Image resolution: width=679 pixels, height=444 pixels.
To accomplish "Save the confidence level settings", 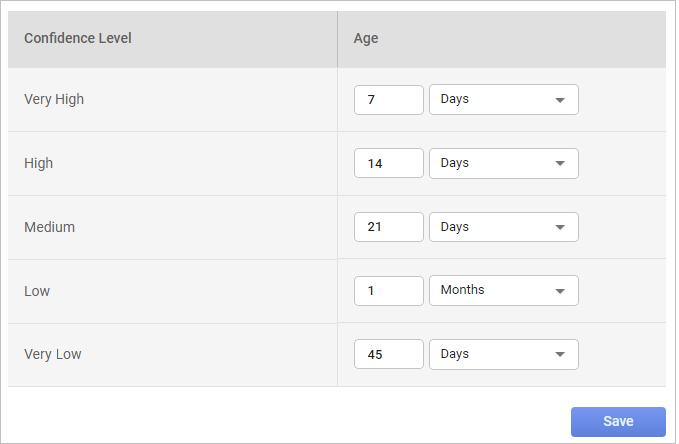I will pyautogui.click(x=618, y=422).
